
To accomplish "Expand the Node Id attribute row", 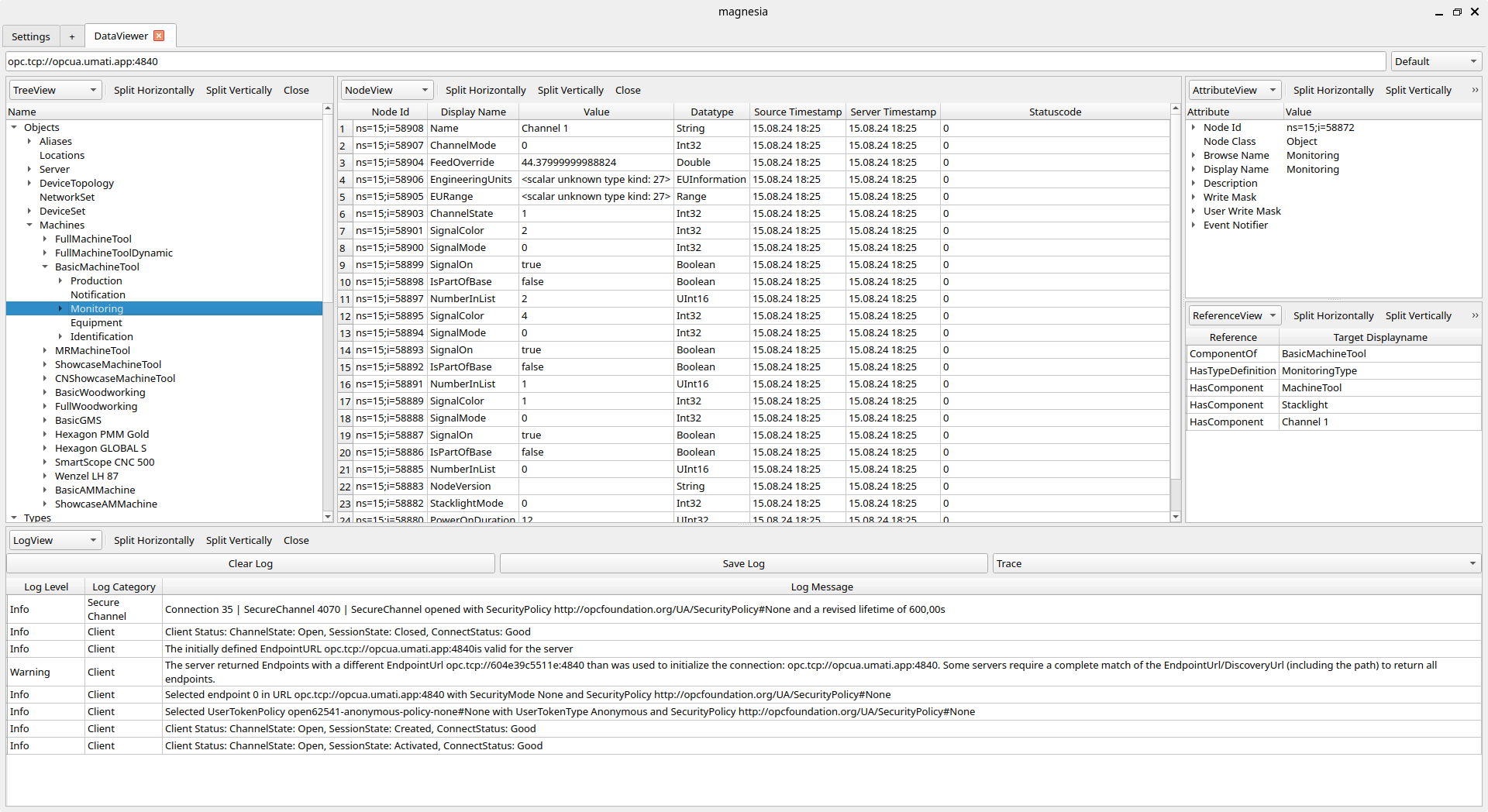I will tap(1193, 128).
